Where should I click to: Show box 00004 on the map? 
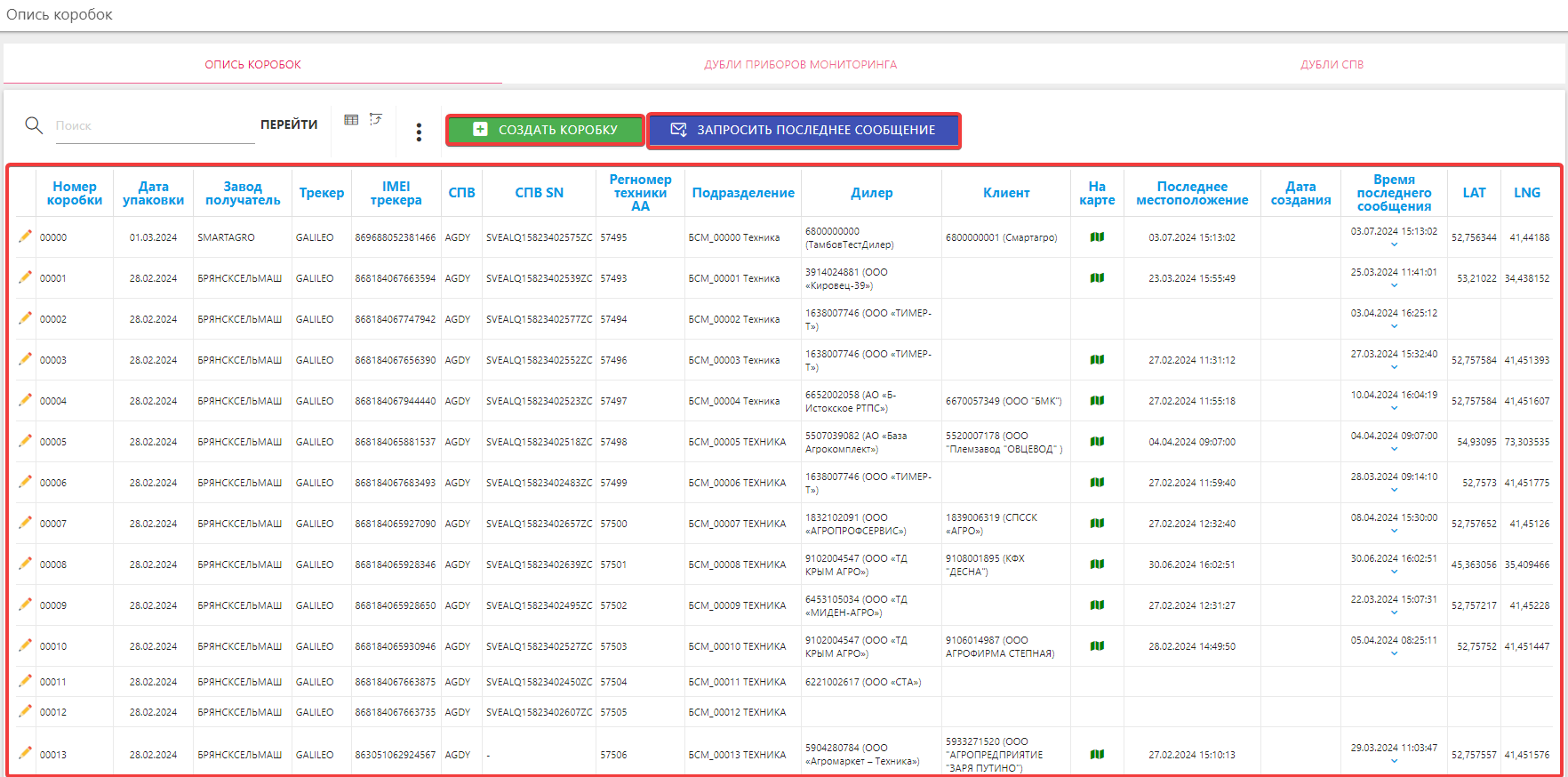[x=1097, y=401]
